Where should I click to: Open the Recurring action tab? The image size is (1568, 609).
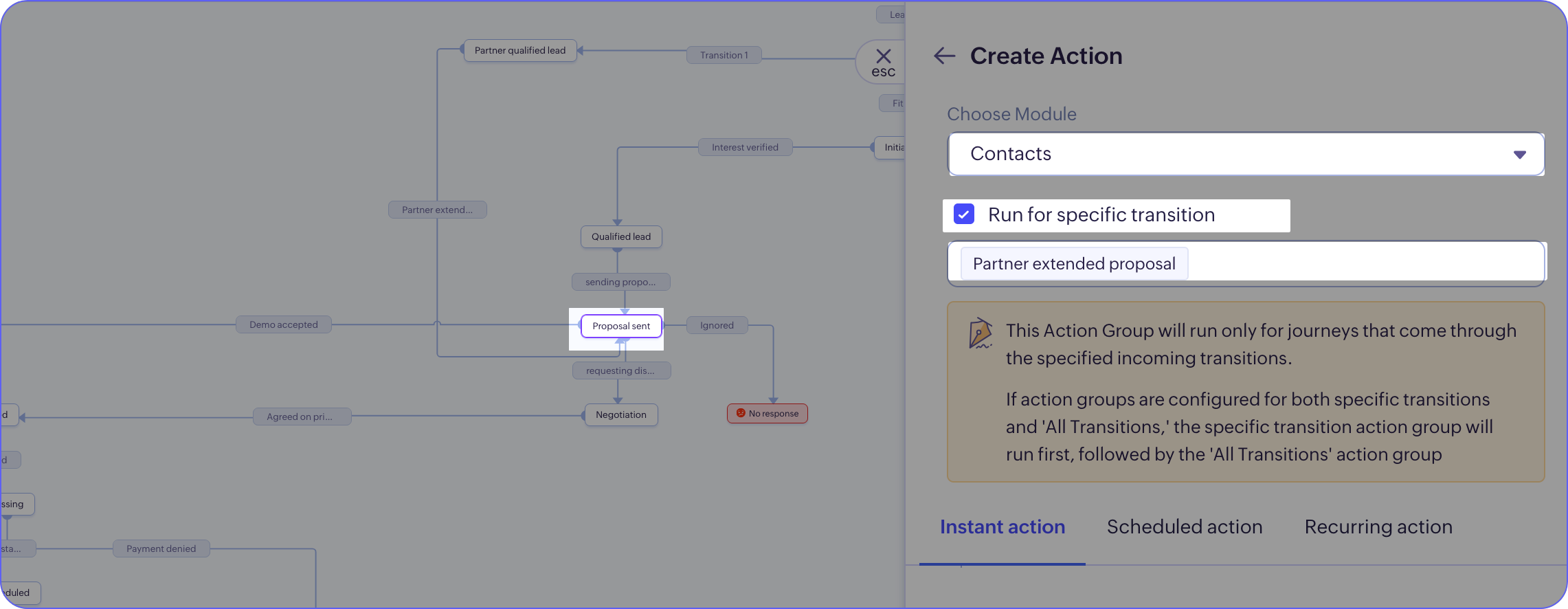(1378, 527)
